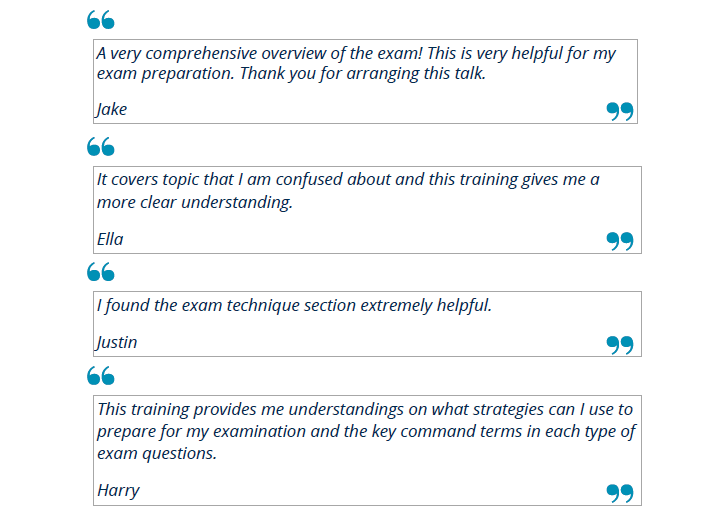
Task: Click the text 'A very comprehensive overview of the exam!'
Action: click(x=260, y=54)
